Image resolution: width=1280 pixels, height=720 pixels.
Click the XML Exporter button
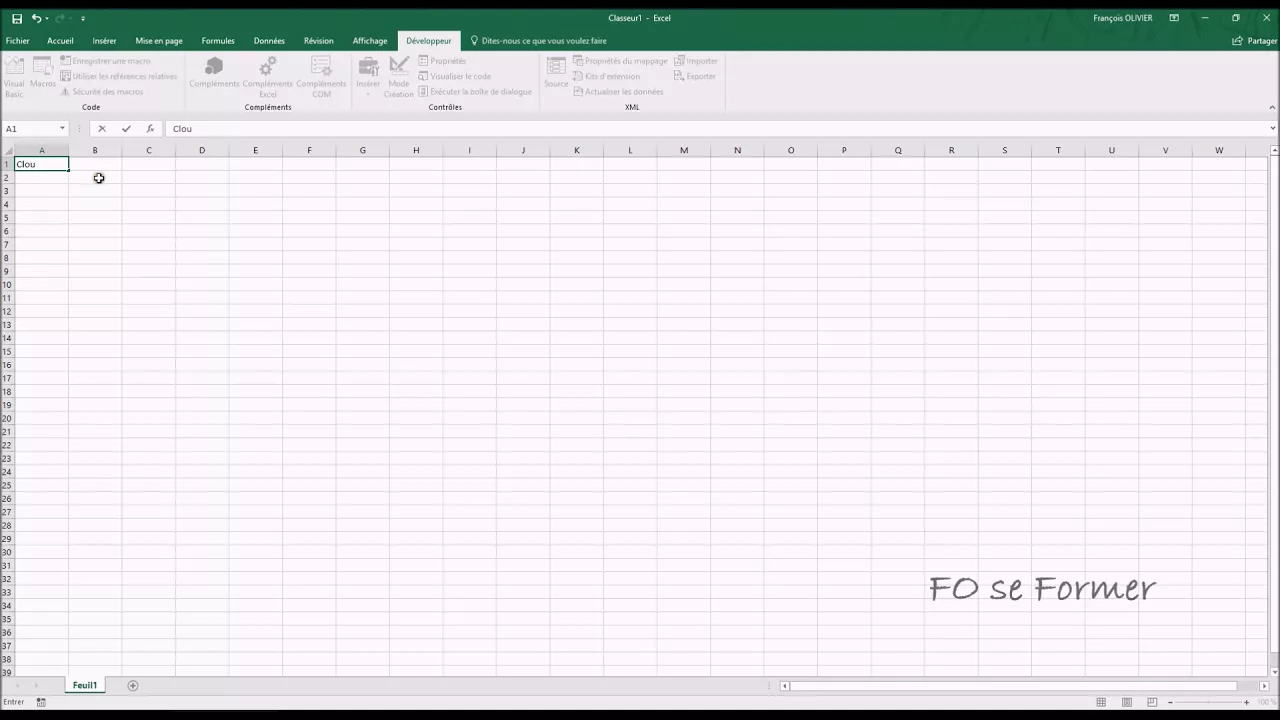point(695,76)
